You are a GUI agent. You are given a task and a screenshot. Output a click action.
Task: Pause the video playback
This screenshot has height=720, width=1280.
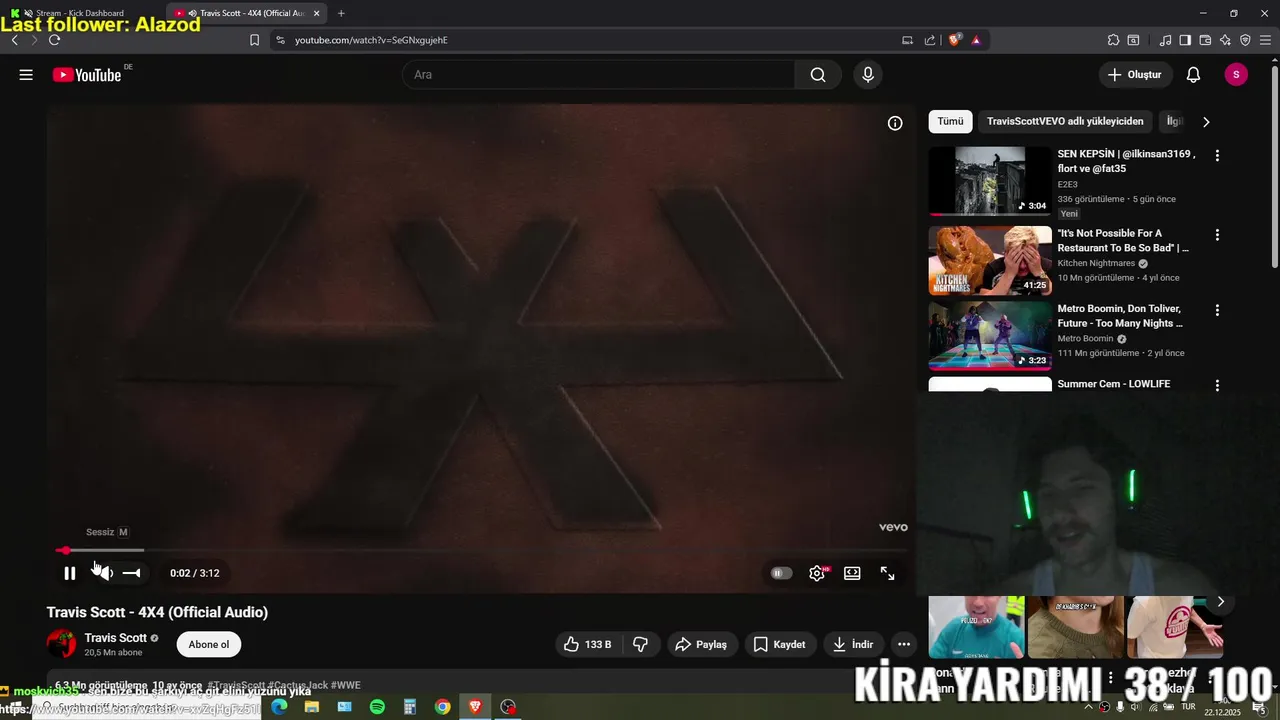point(69,573)
